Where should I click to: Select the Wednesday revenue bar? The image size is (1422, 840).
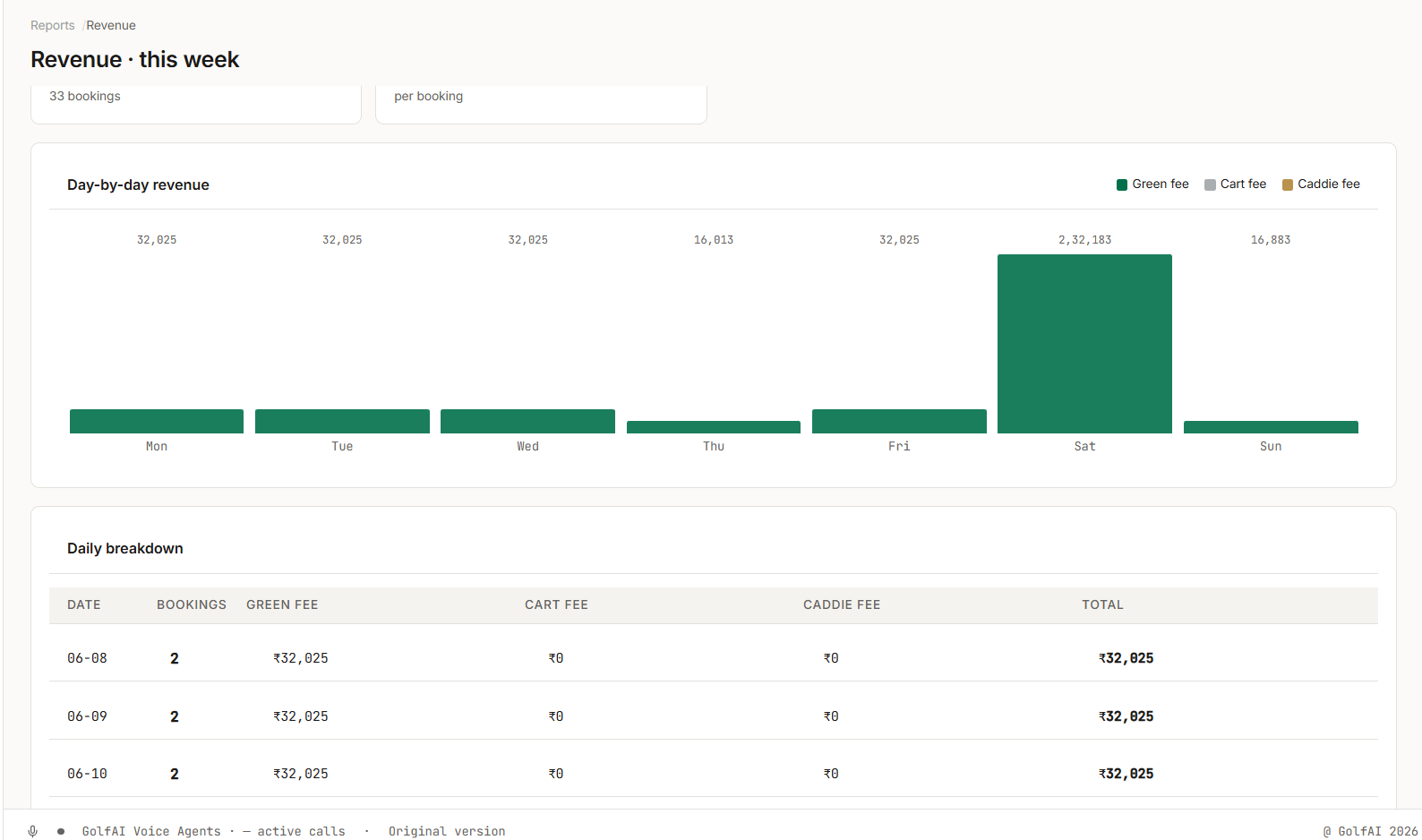tap(527, 421)
